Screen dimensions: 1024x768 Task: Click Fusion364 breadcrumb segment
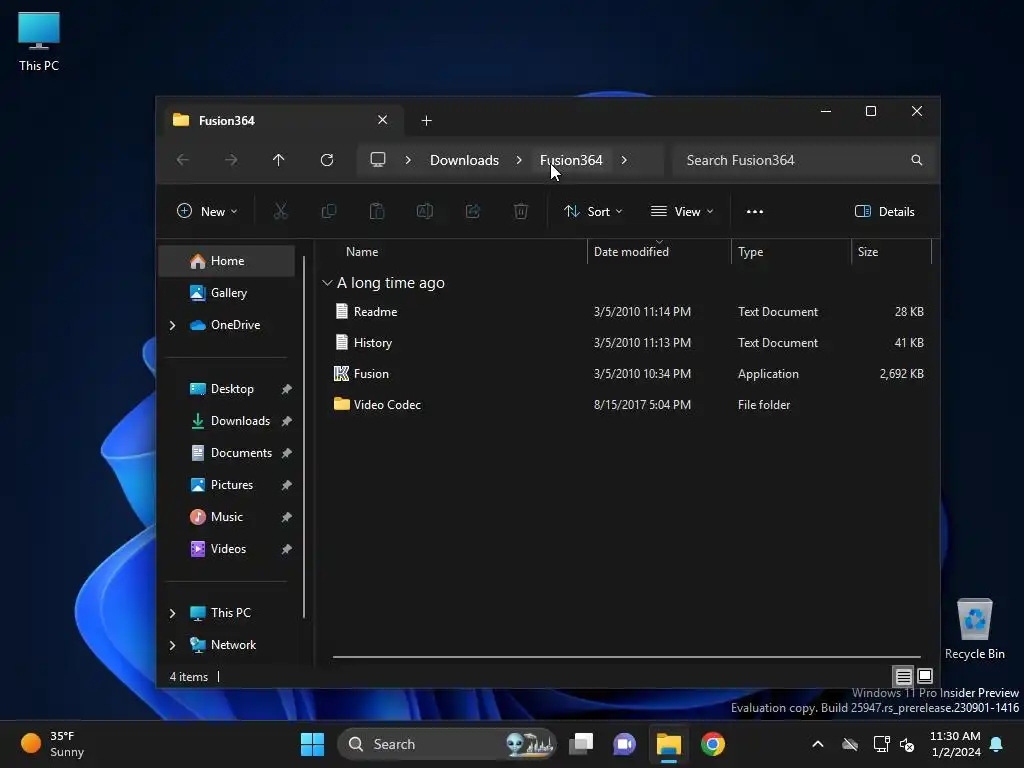(571, 160)
